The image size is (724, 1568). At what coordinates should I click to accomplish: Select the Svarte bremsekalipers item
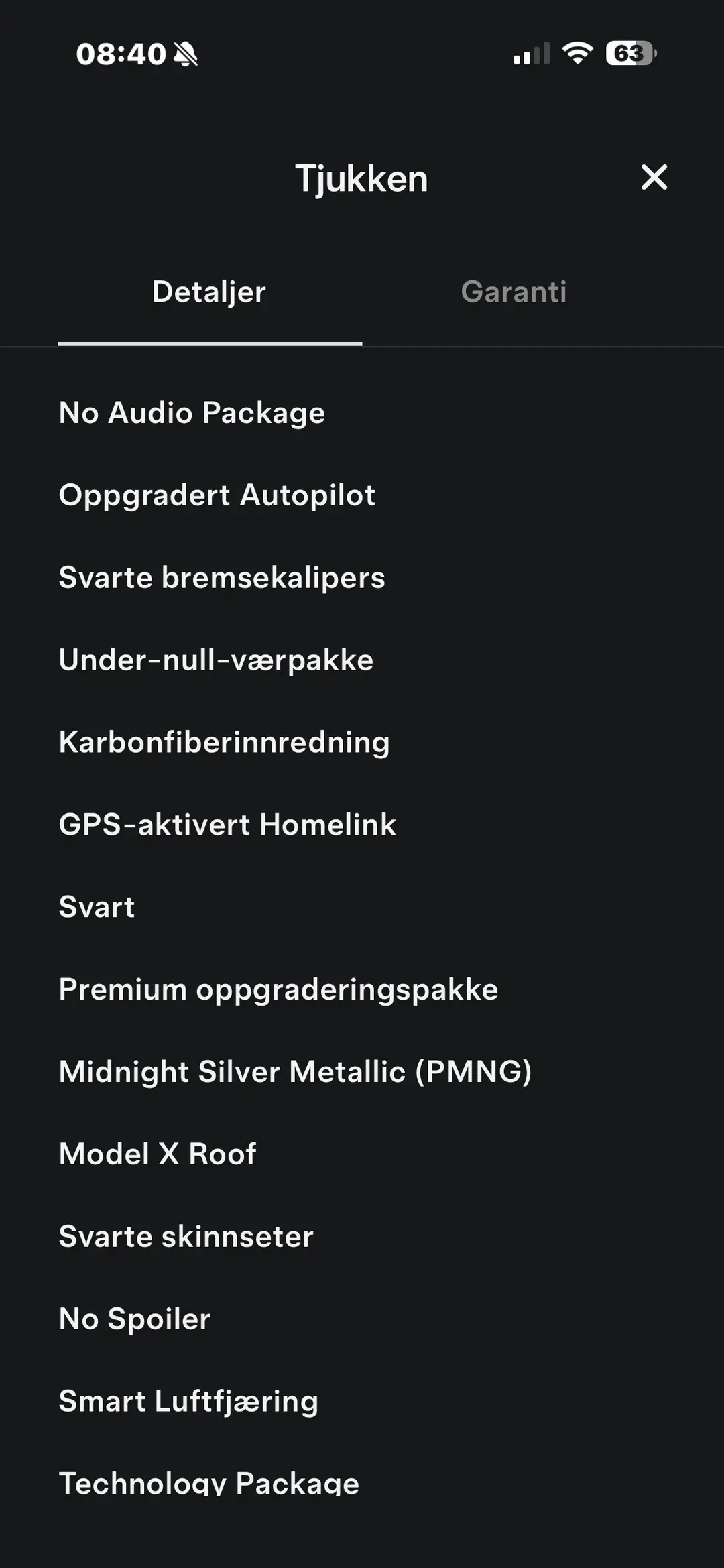[x=222, y=578]
